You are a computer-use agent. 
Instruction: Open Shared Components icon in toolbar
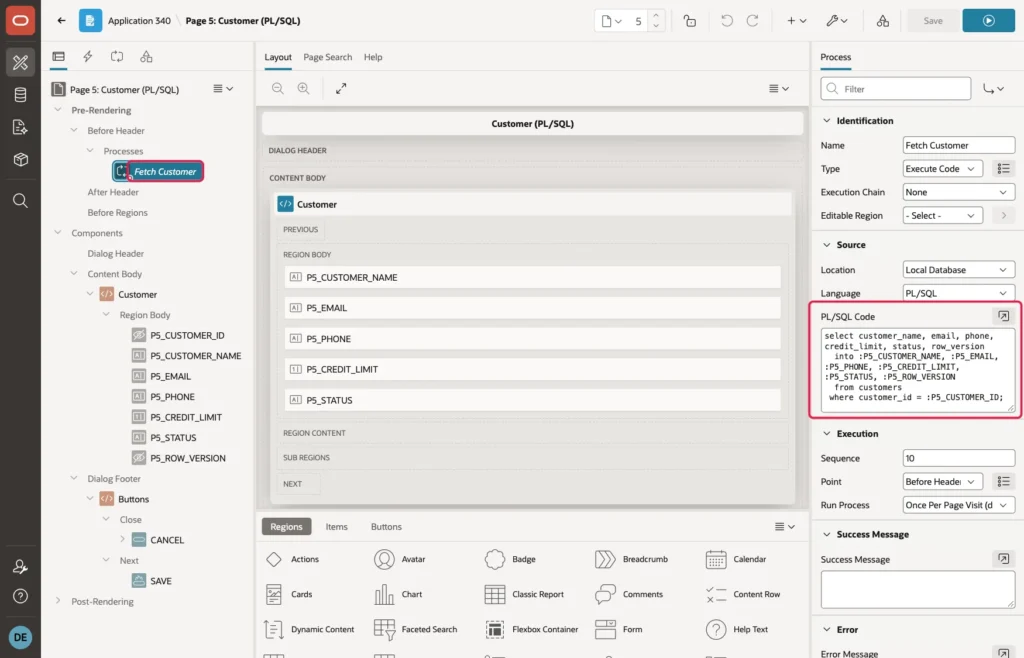(882, 21)
